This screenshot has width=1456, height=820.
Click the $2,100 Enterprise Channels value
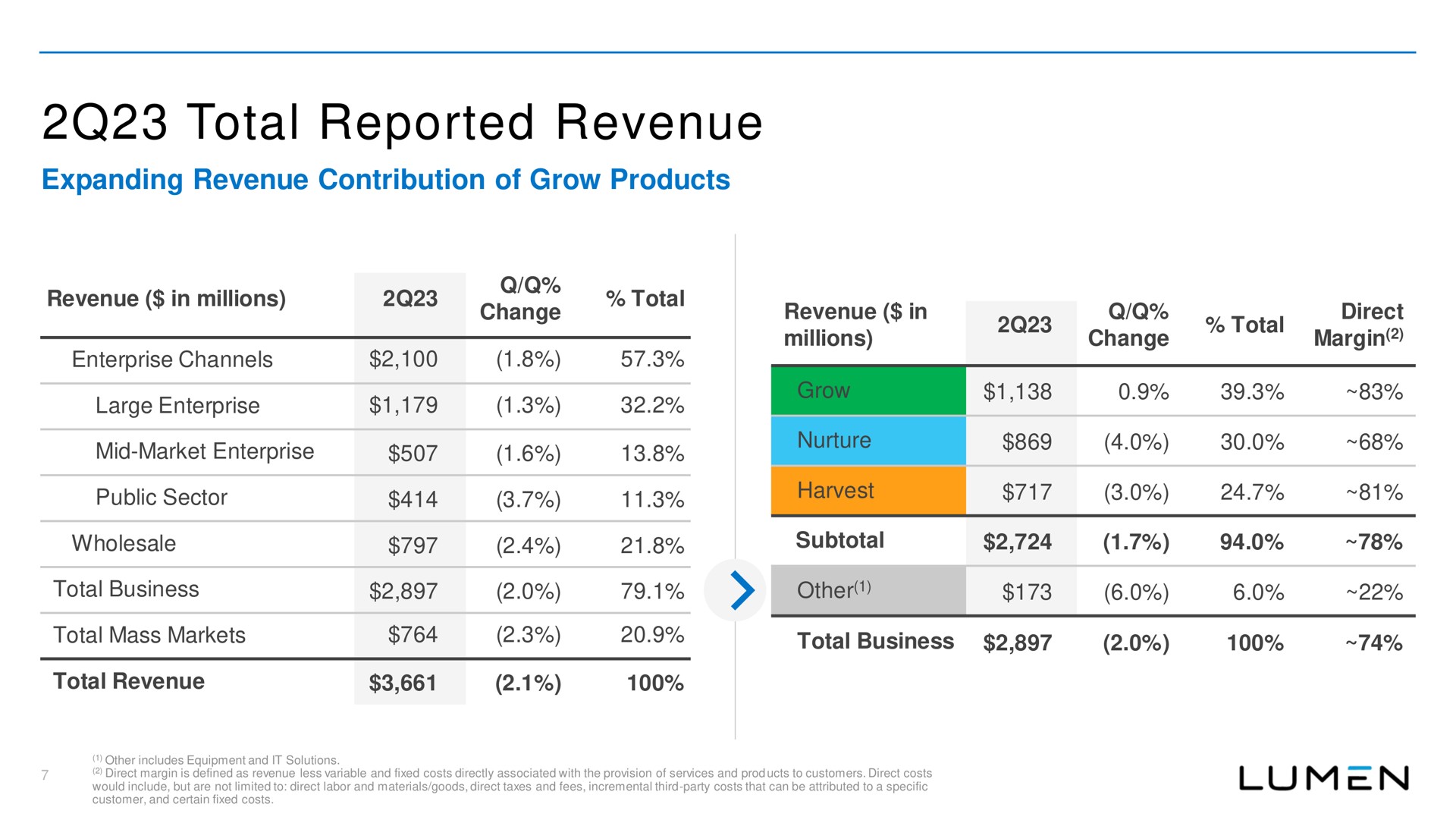[x=403, y=360]
